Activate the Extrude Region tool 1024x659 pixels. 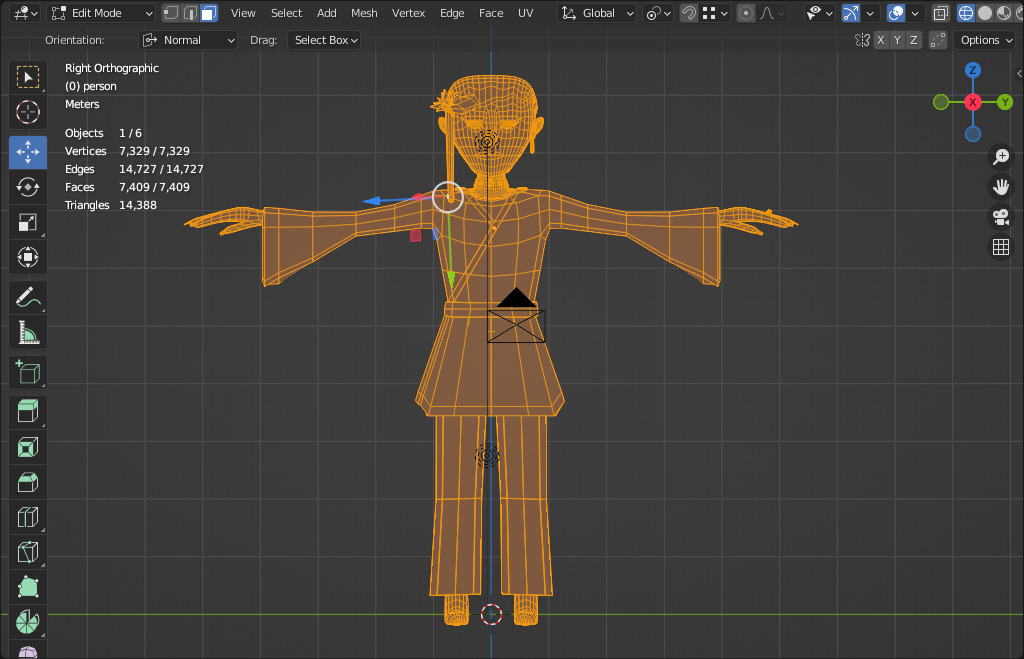27,412
